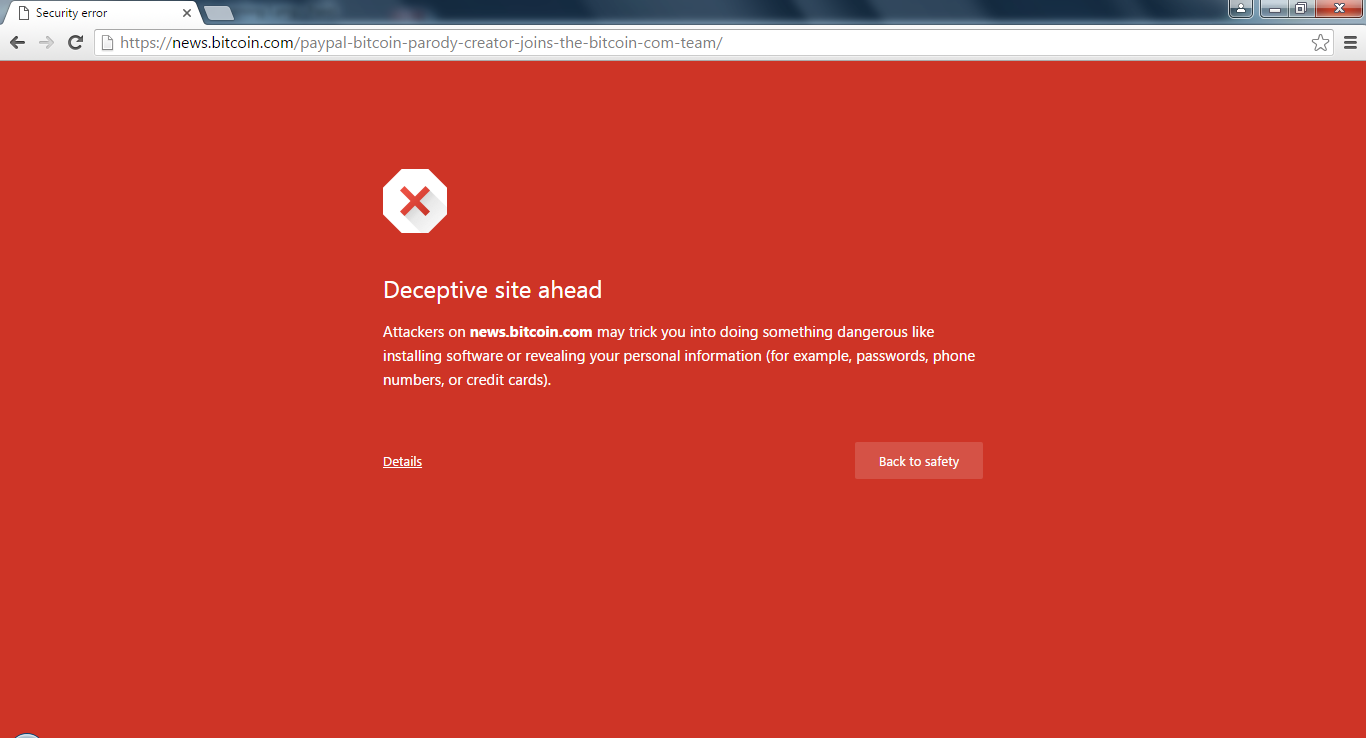The height and width of the screenshot is (738, 1366).
Task: Click the bold news.bitcoin.com text in warning
Action: [531, 332]
